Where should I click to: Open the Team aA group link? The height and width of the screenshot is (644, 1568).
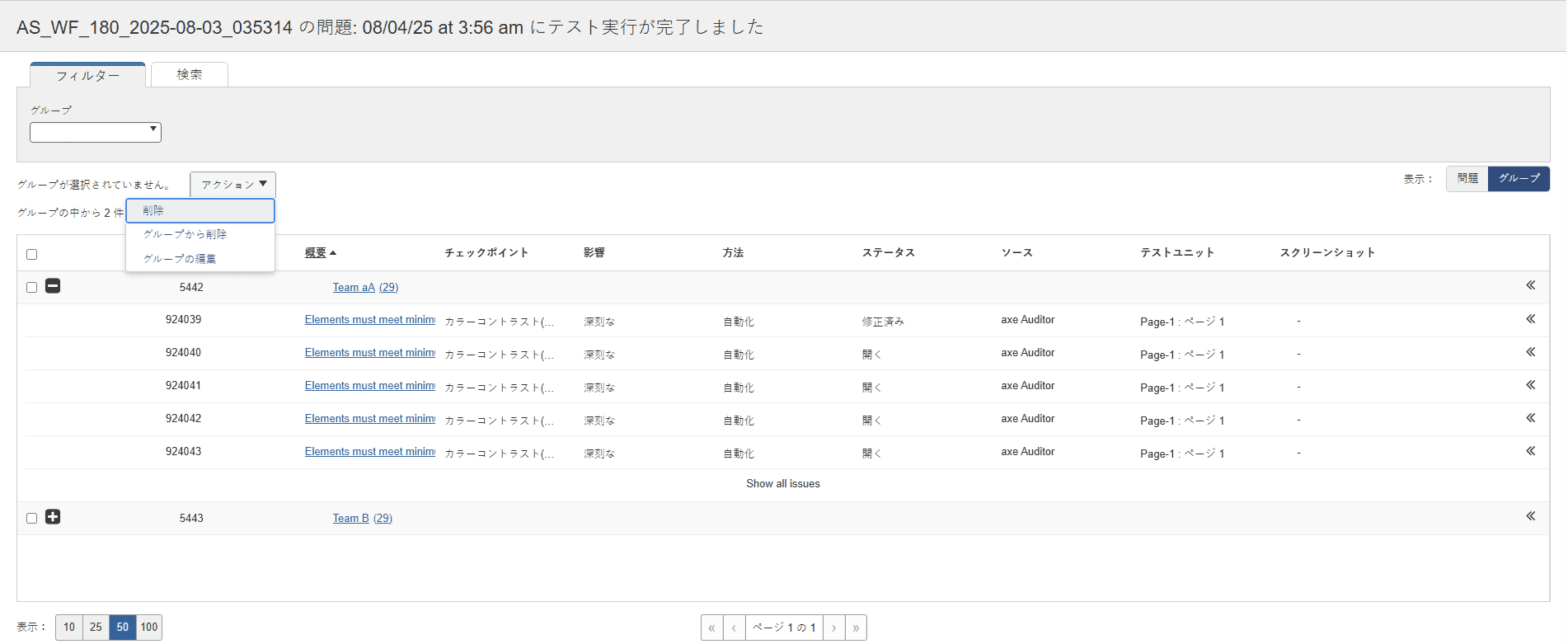[x=354, y=287]
